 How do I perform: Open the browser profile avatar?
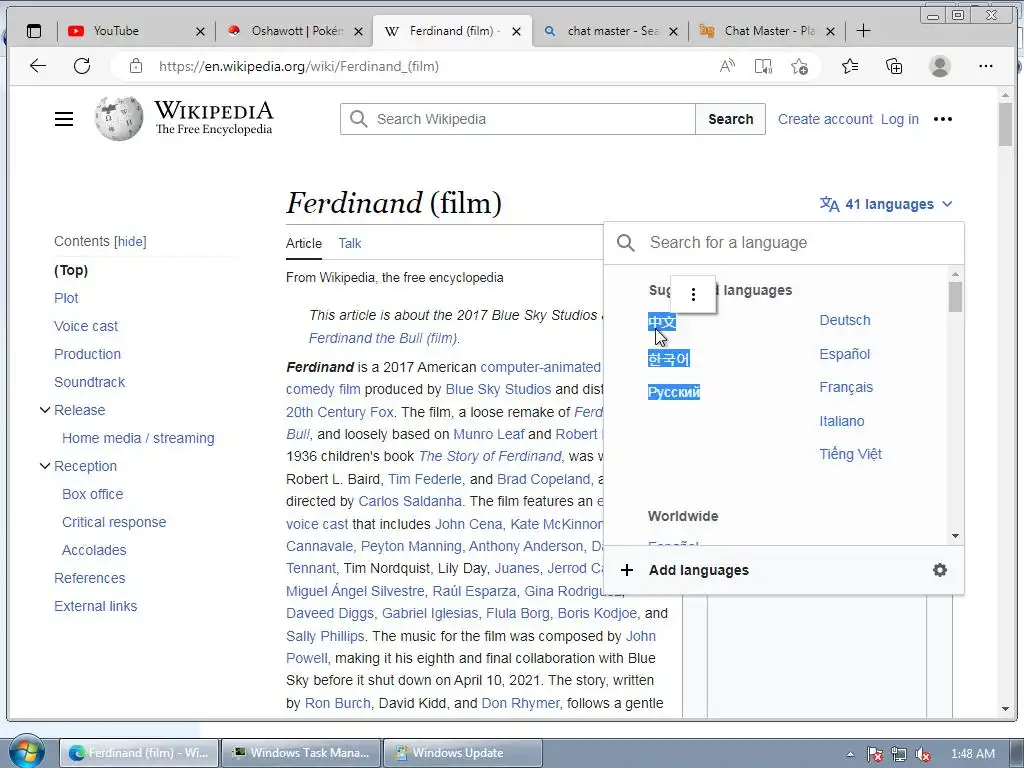940,66
